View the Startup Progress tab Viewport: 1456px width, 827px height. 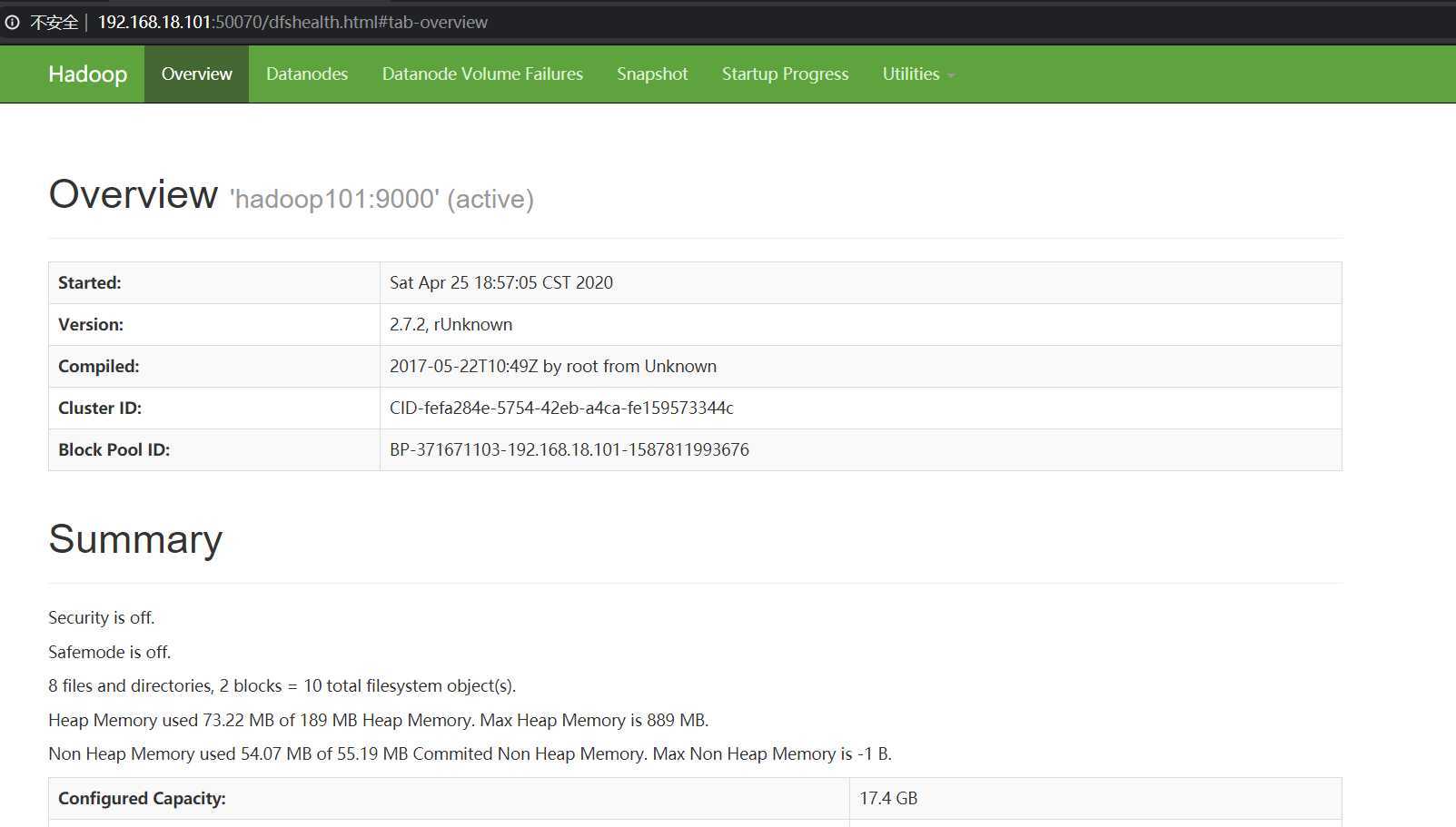tap(785, 74)
